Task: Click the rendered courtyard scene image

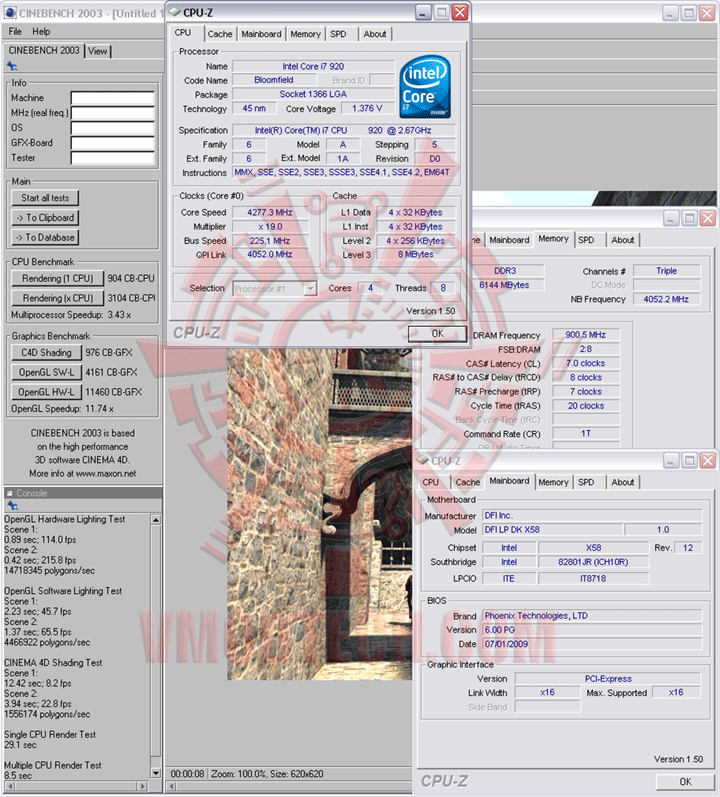Action: [319, 513]
